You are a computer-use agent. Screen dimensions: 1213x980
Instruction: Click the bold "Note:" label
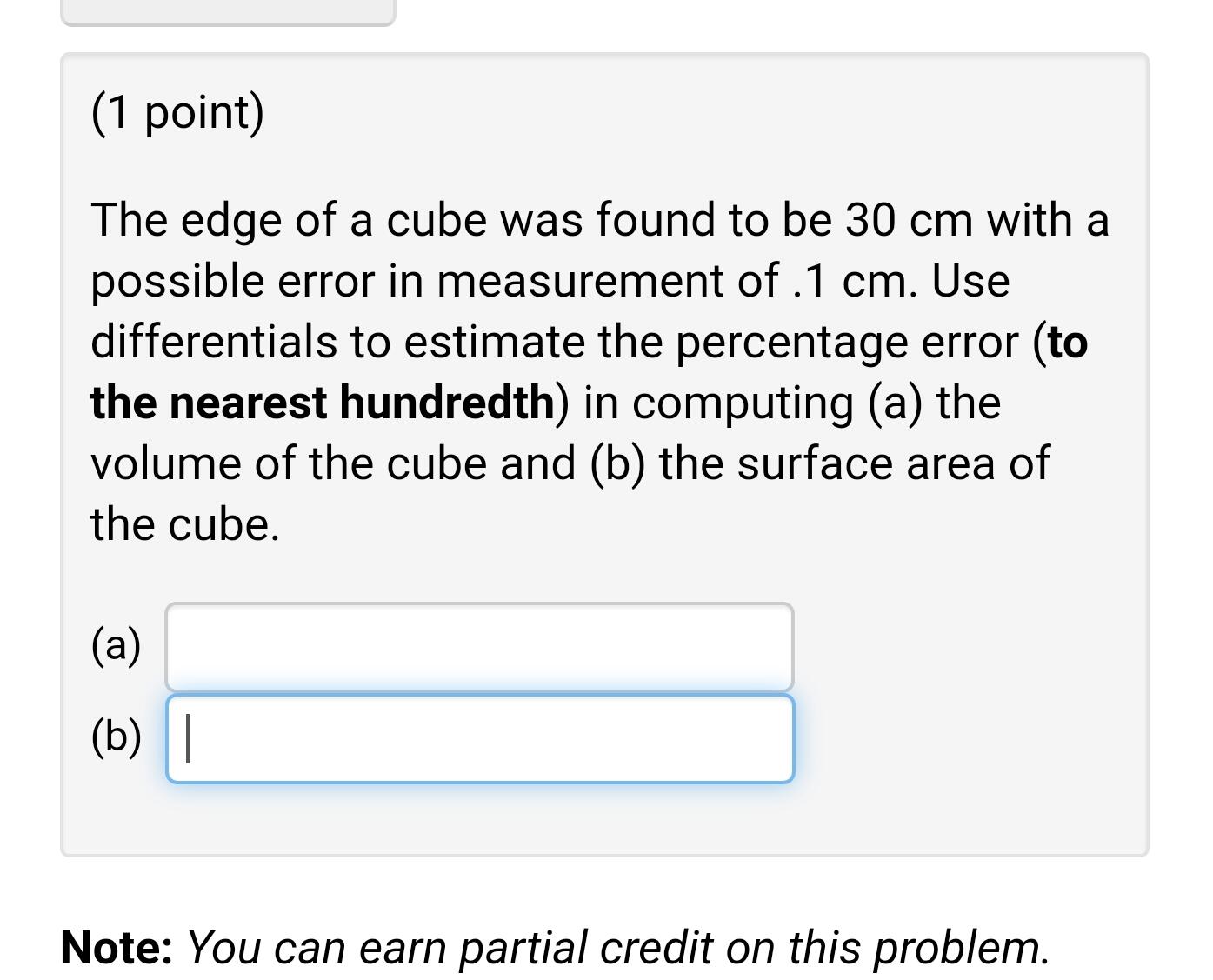(117, 947)
